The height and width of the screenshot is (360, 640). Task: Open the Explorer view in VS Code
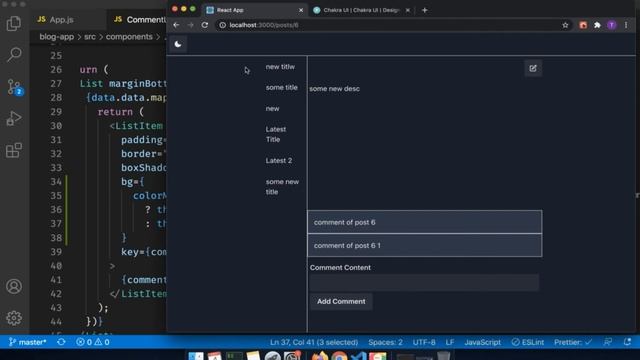pos(14,23)
